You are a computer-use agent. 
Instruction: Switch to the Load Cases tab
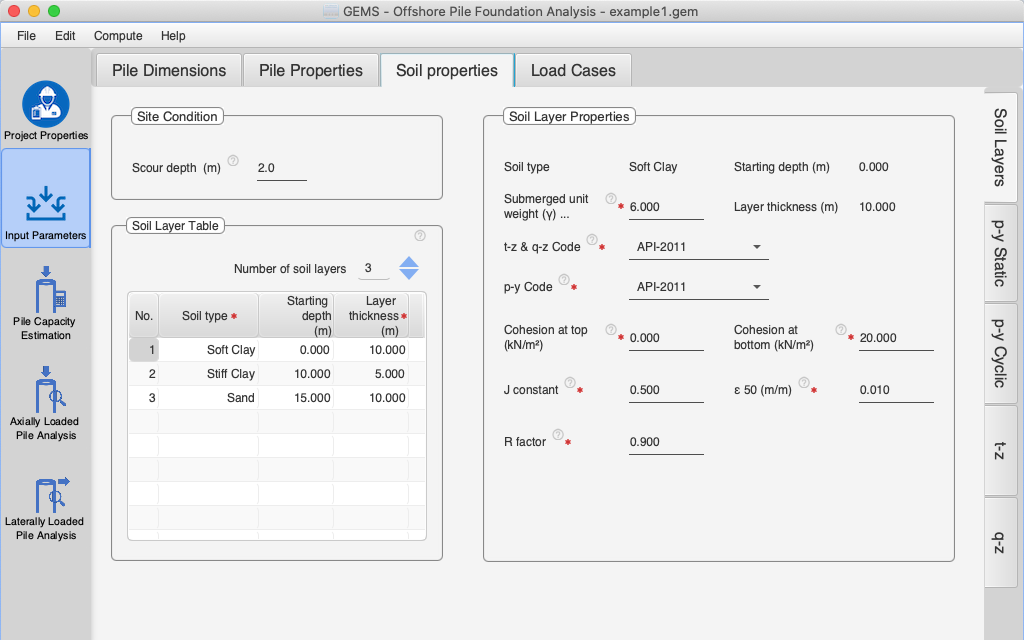[573, 71]
